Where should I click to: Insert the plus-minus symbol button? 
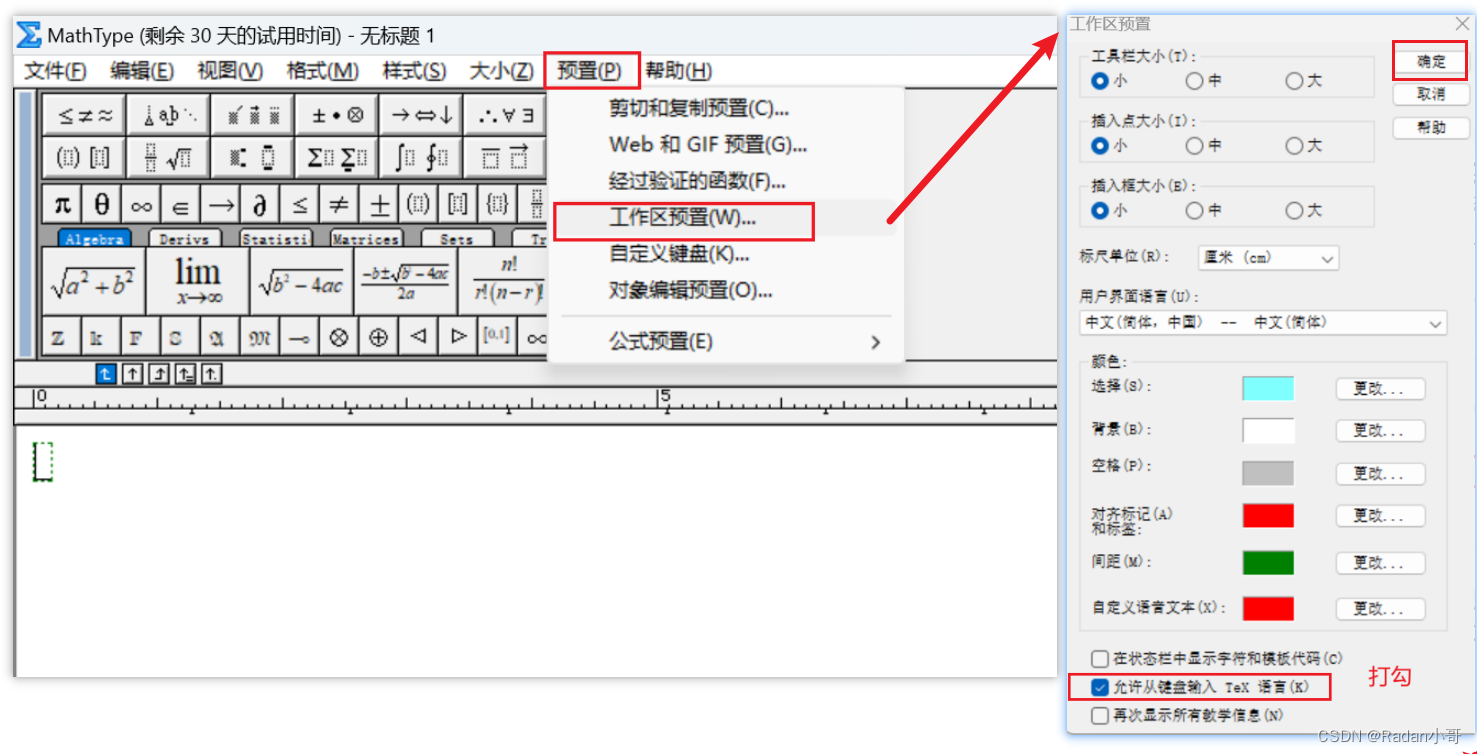tap(379, 204)
